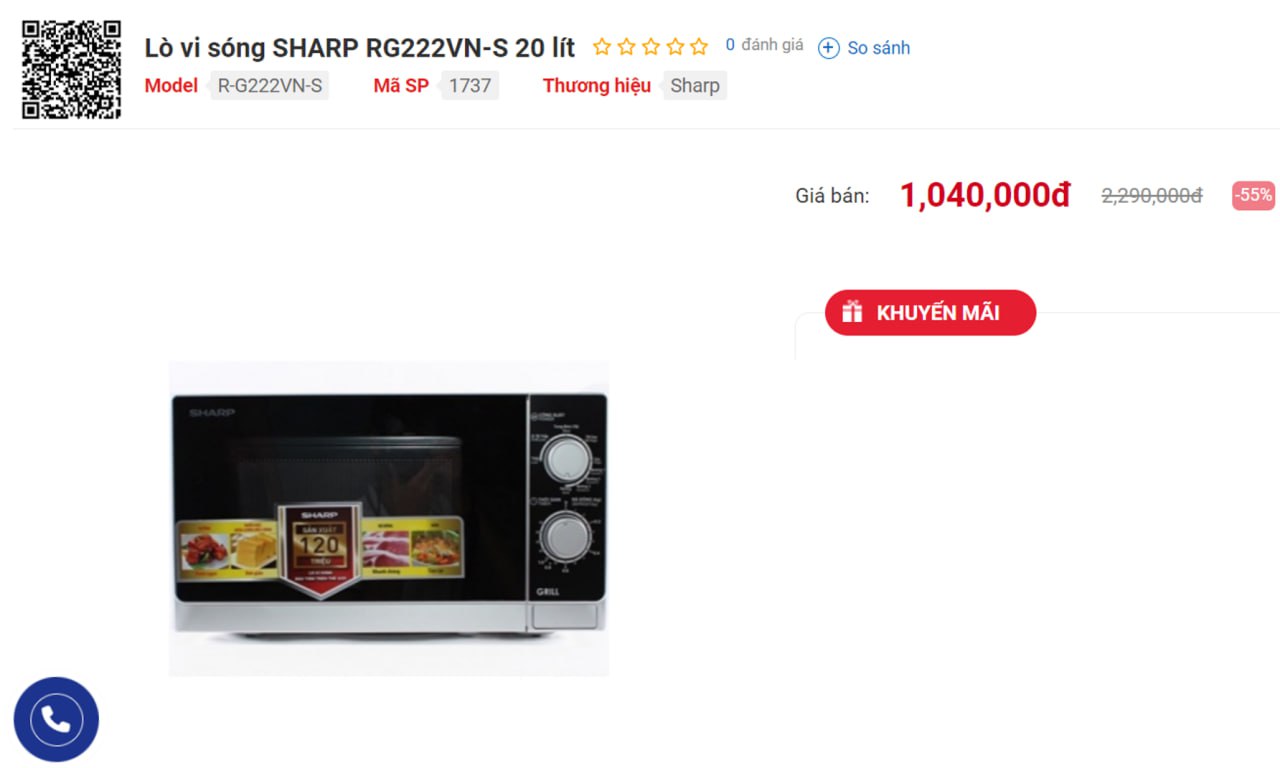Image resolution: width=1280 pixels, height=768 pixels.
Task: Select the second rating star
Action: (626, 47)
